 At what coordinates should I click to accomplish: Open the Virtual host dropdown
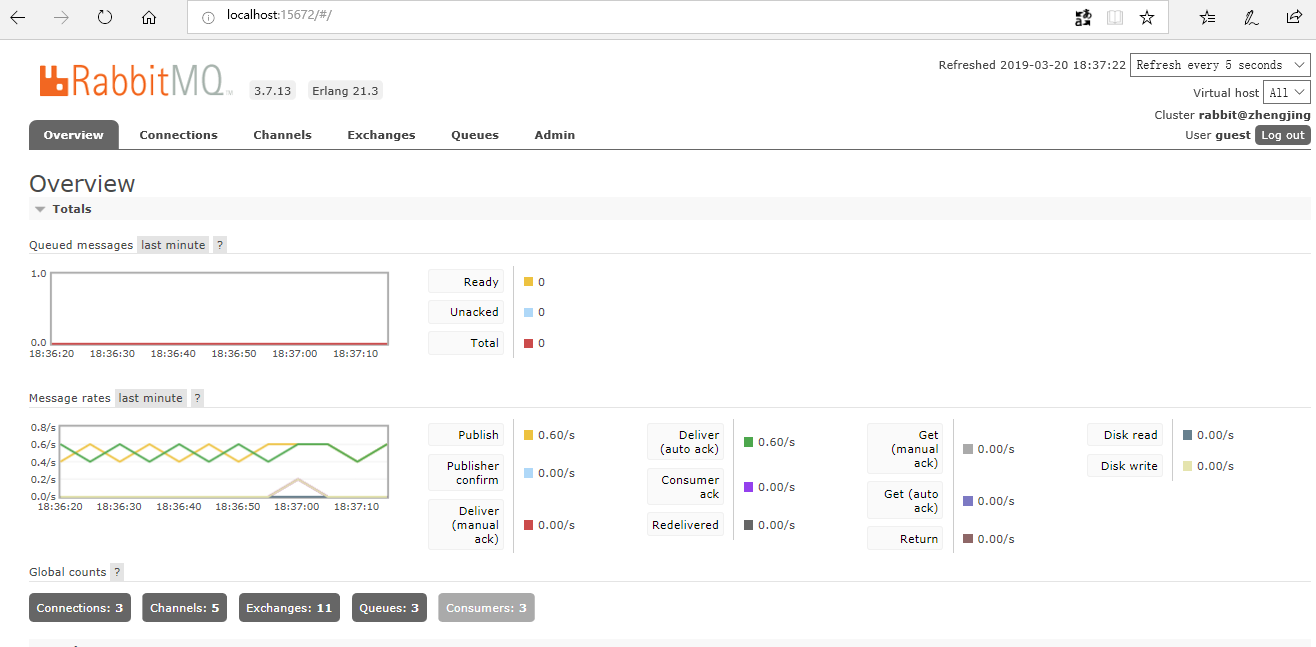click(1286, 93)
